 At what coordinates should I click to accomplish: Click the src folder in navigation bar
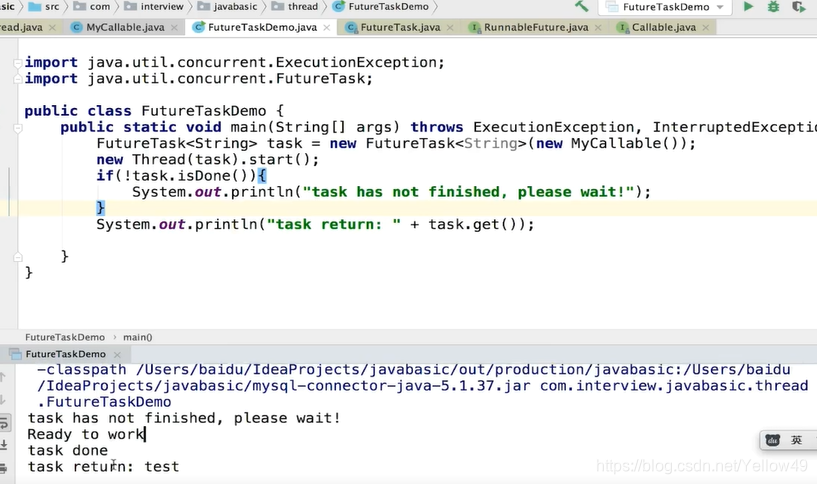(x=44, y=6)
